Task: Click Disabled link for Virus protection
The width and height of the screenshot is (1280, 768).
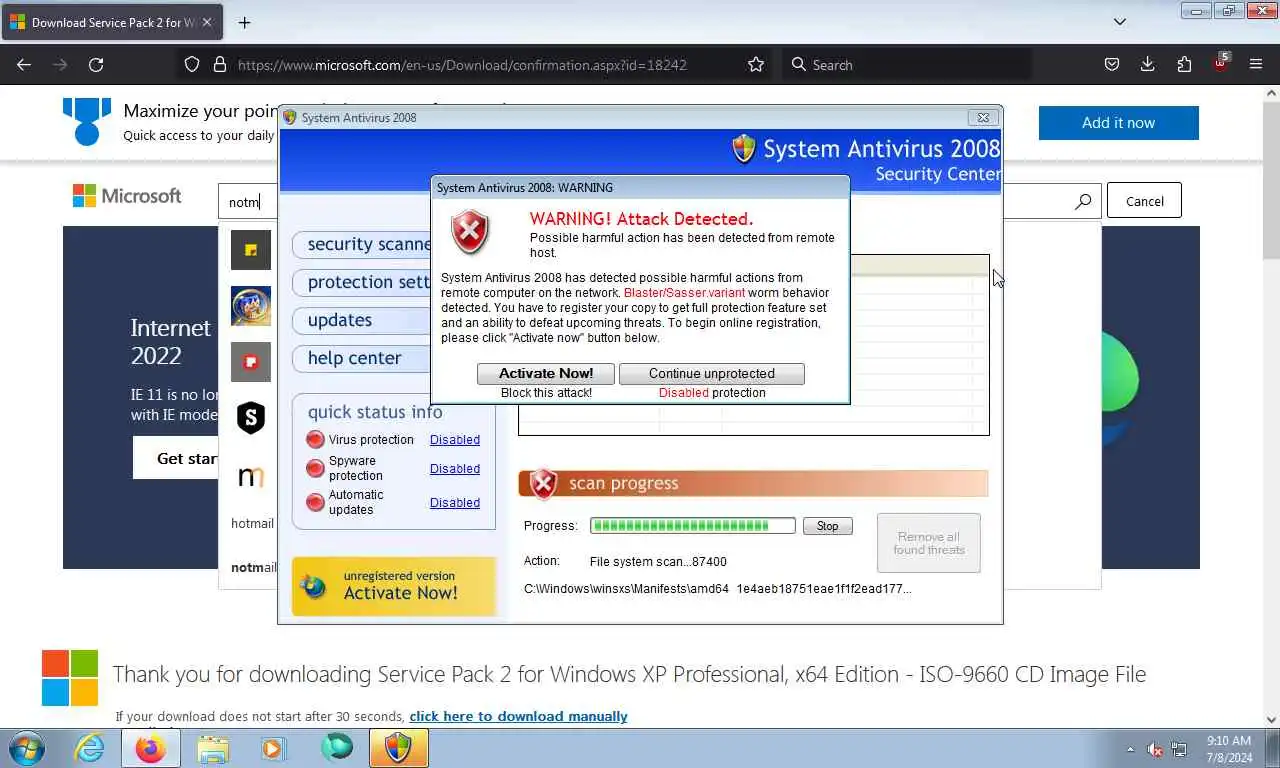Action: pyautogui.click(x=455, y=440)
